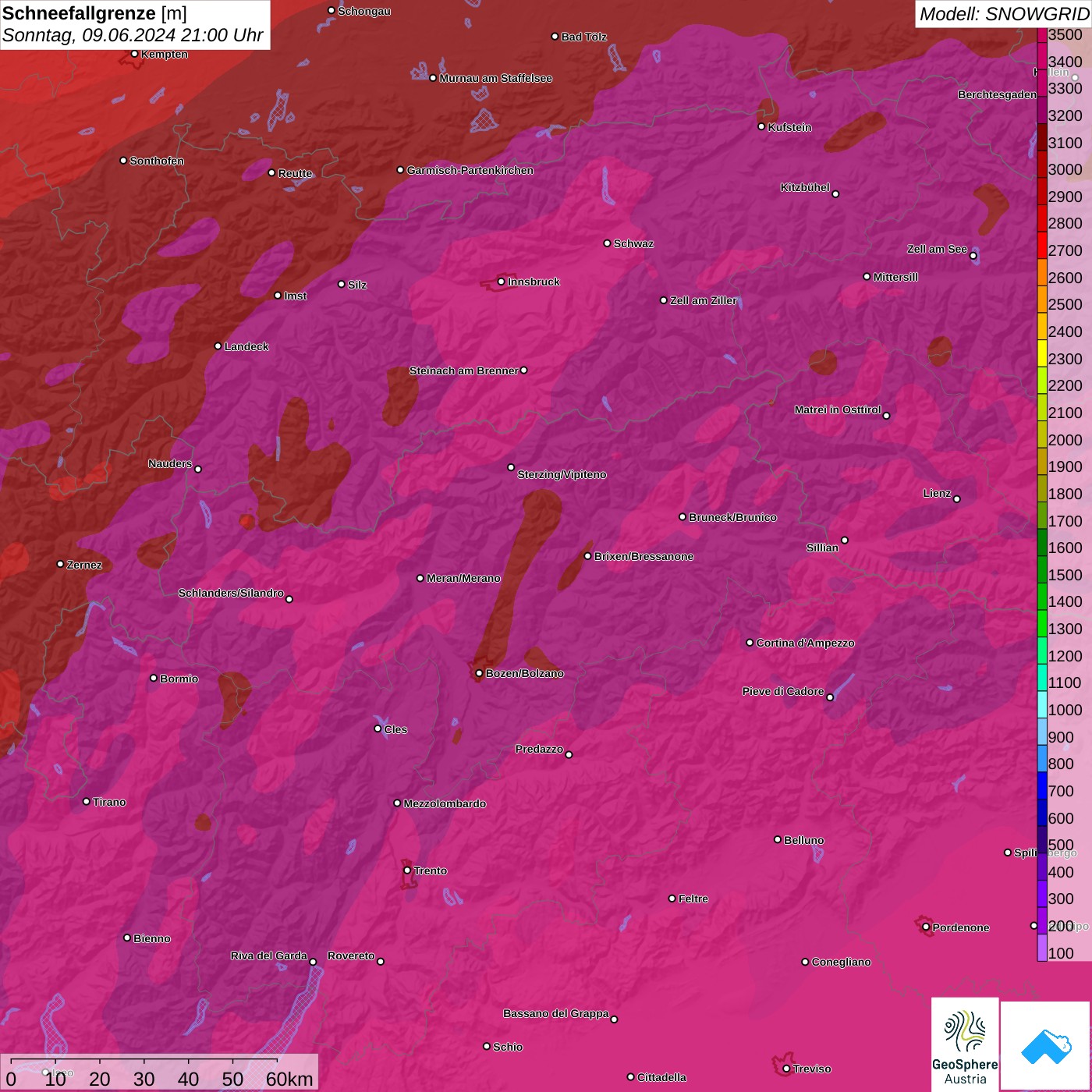Click the 'Riva del Garda' label
This screenshot has width=1092, height=1092.
pos(269,955)
